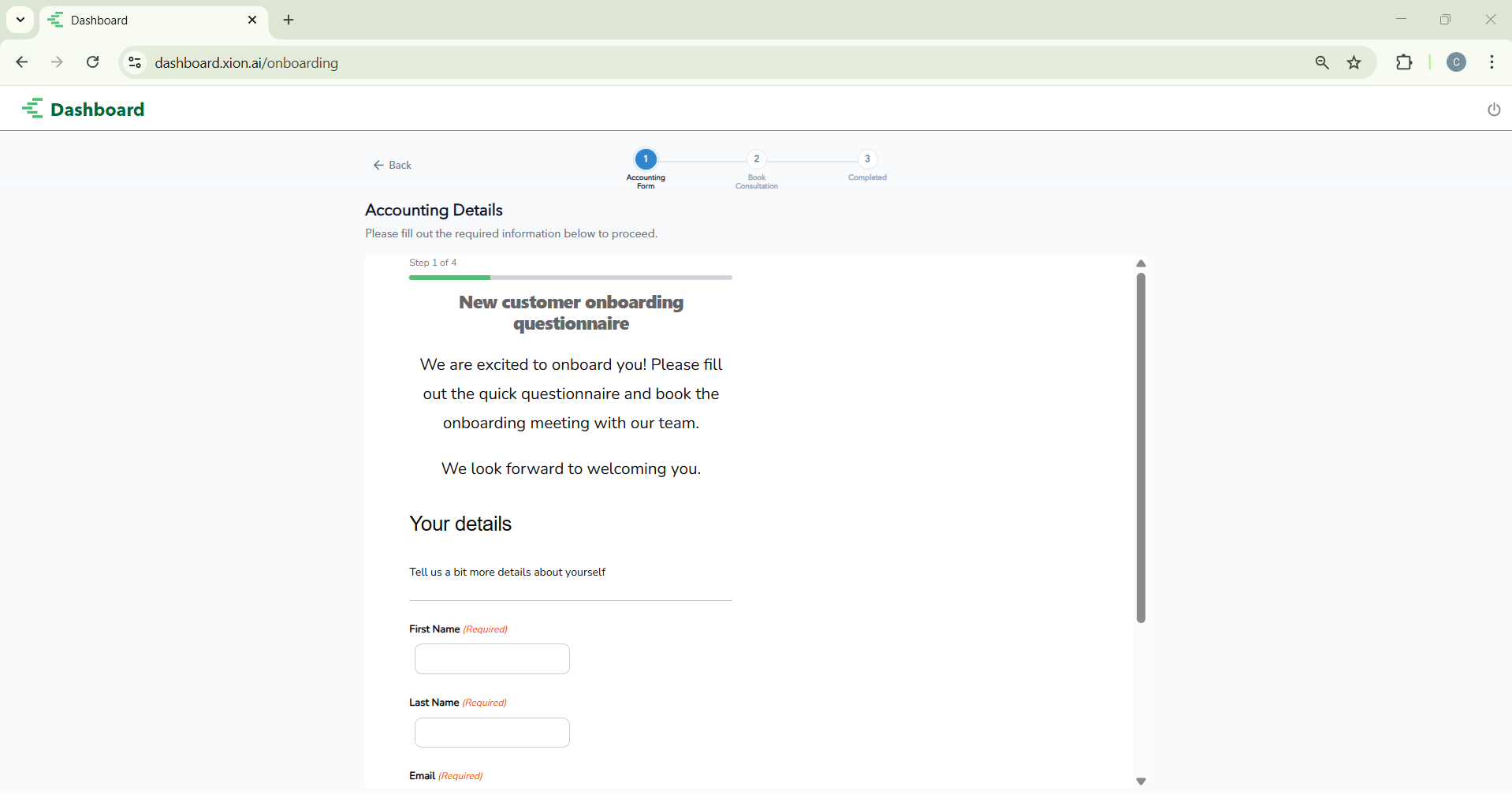This screenshot has width=1512, height=802.
Task: Click the browser reload icon
Action: coord(93,62)
